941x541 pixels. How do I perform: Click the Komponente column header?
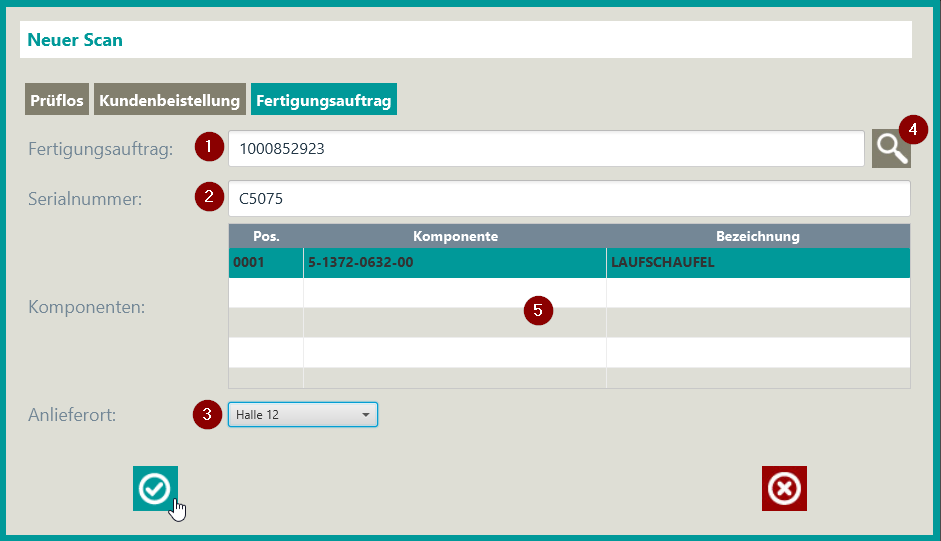click(x=455, y=236)
